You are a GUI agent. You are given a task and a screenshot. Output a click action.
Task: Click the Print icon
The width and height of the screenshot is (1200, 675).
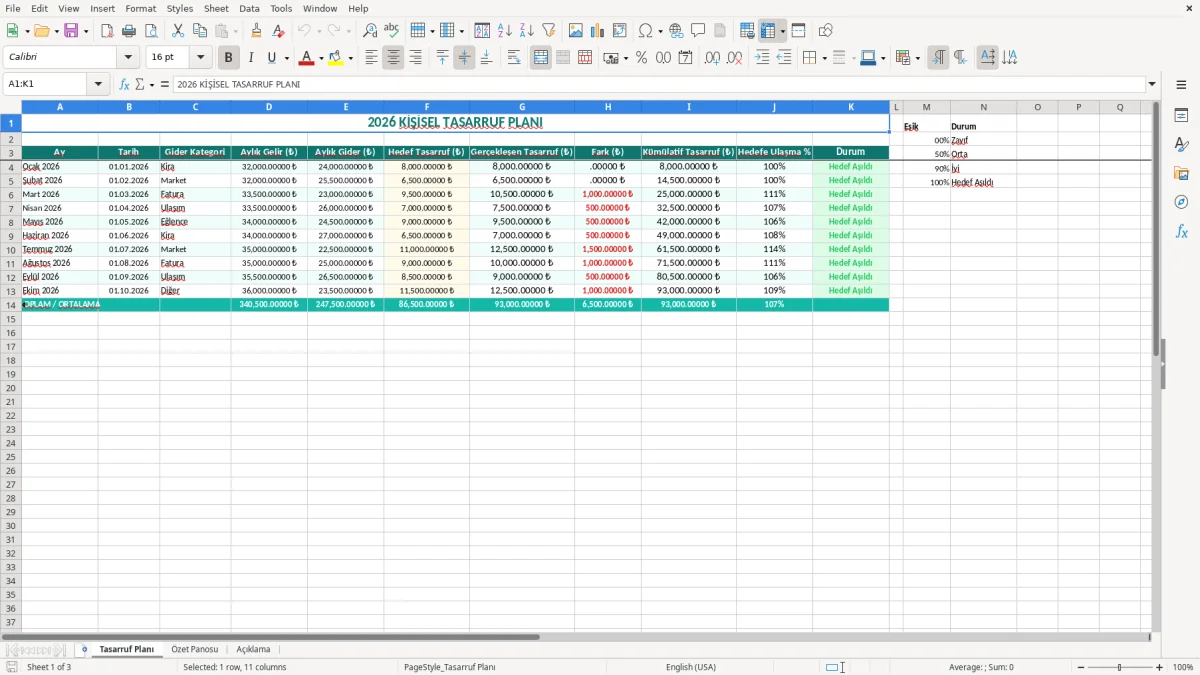click(129, 31)
